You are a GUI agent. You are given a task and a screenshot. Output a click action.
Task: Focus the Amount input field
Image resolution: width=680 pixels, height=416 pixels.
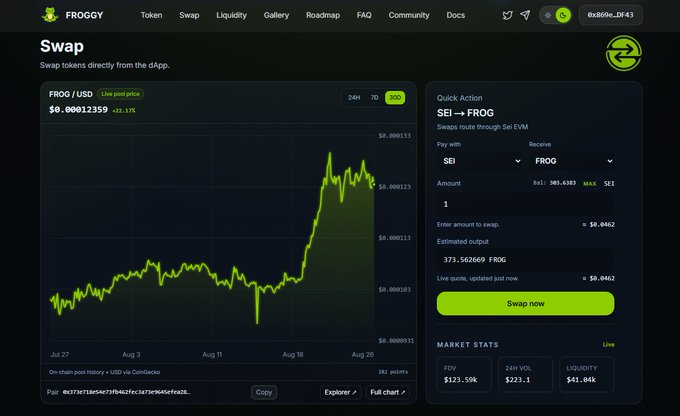tap(526, 204)
